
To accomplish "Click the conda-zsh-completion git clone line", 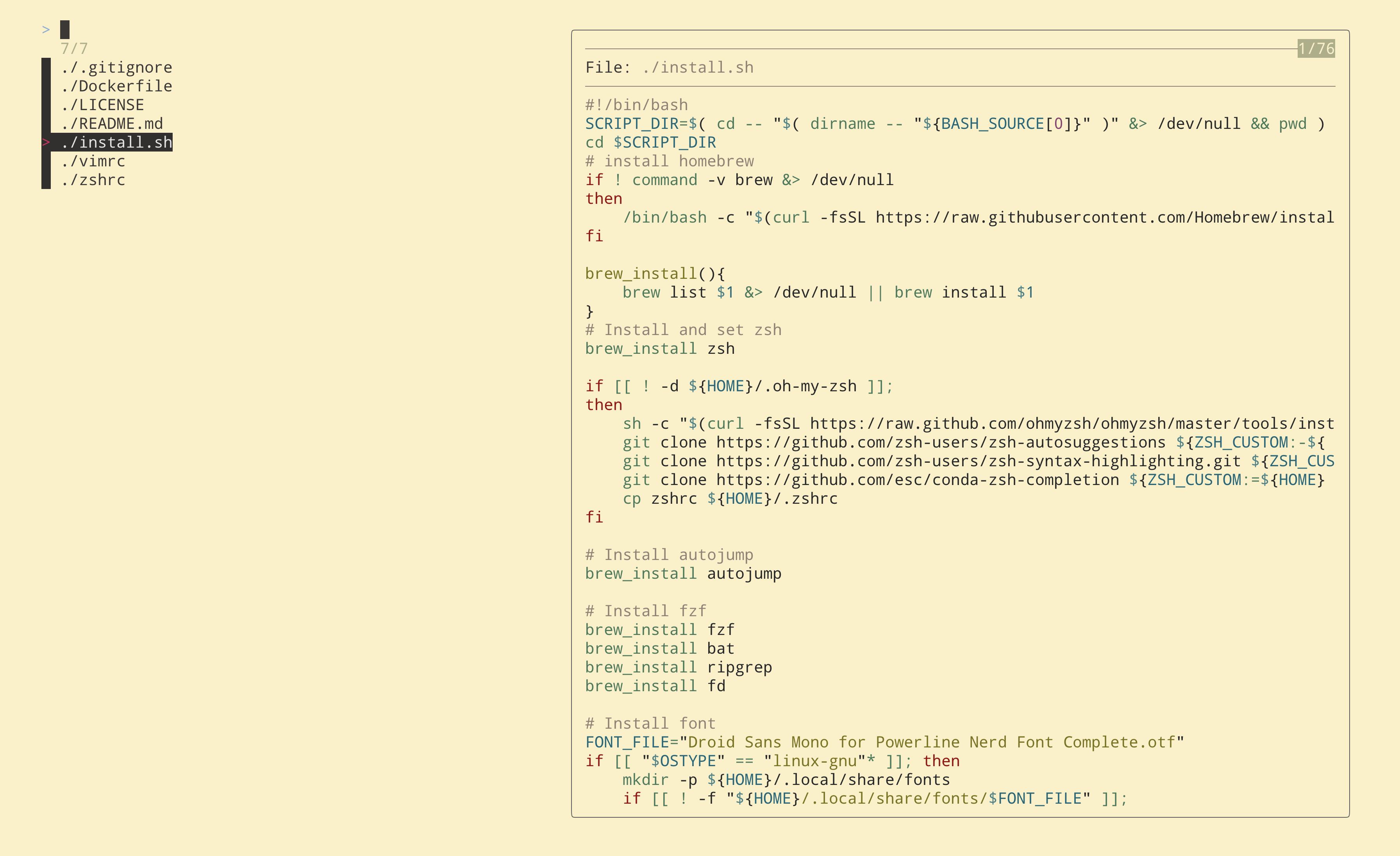I will 974,480.
